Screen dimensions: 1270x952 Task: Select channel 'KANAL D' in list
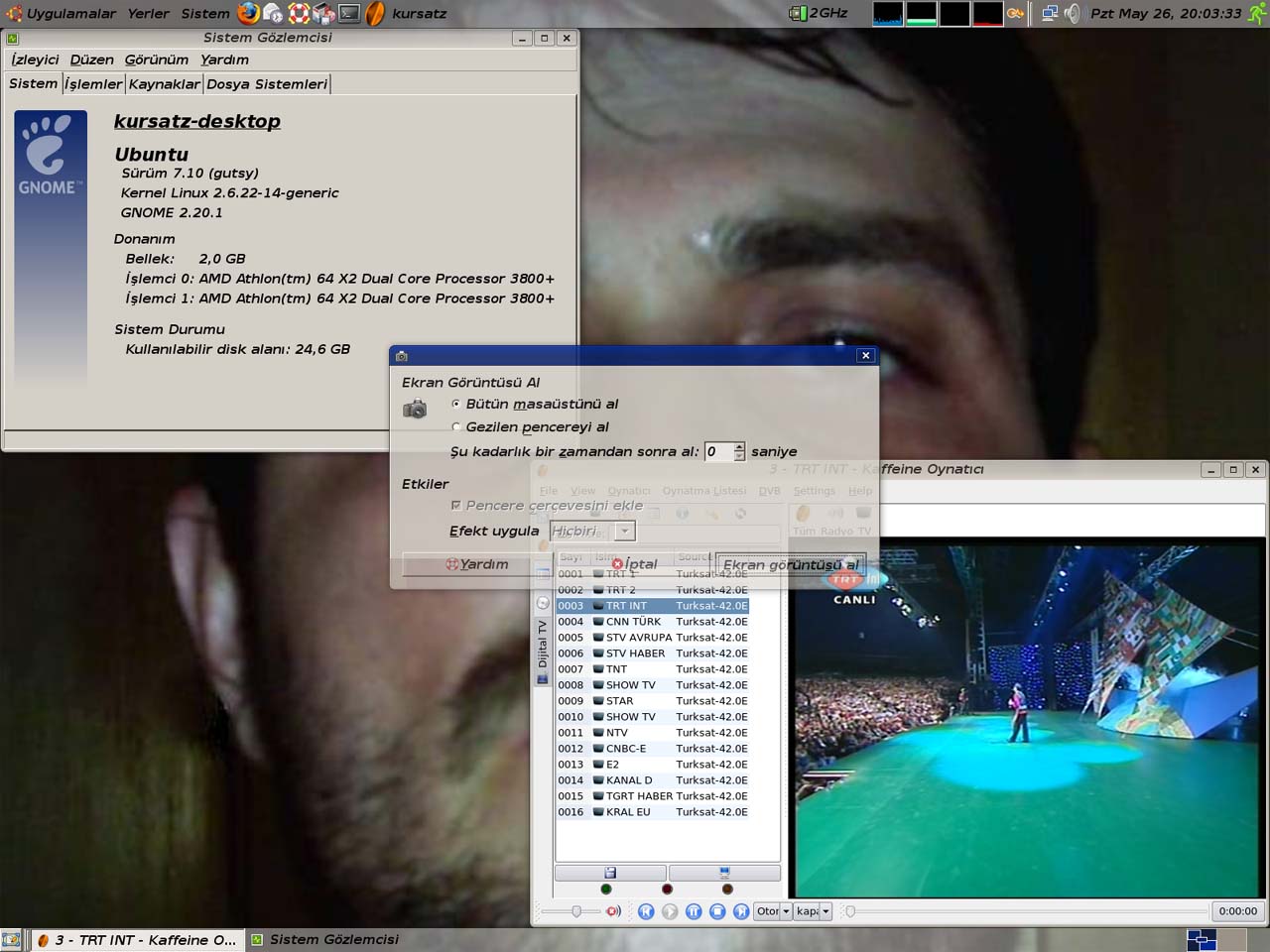coord(653,780)
